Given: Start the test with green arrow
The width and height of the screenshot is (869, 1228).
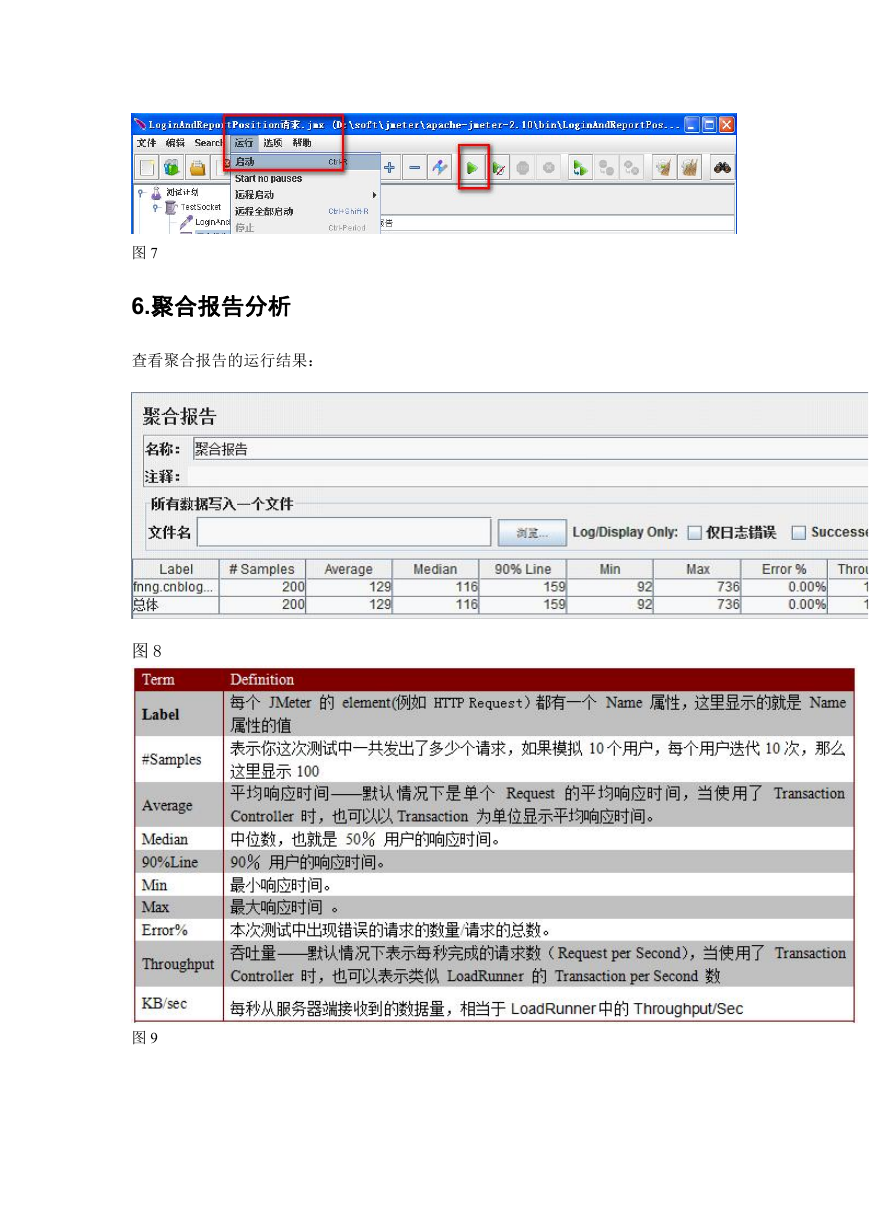Looking at the screenshot, I should pyautogui.click(x=473, y=168).
